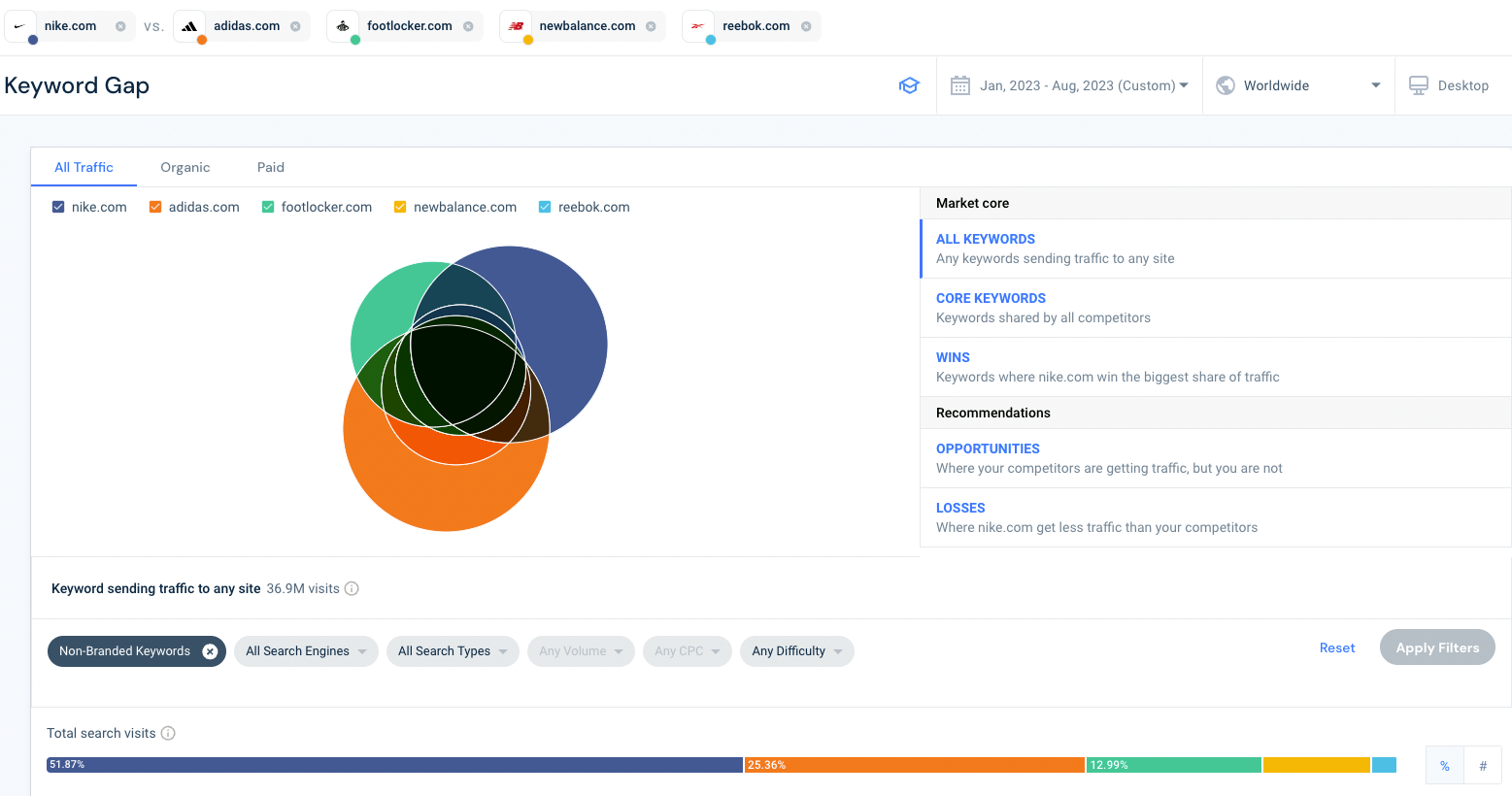Click the light blue reebok.com bar segment
Screen dimensions: 1512x796
tap(1385, 765)
